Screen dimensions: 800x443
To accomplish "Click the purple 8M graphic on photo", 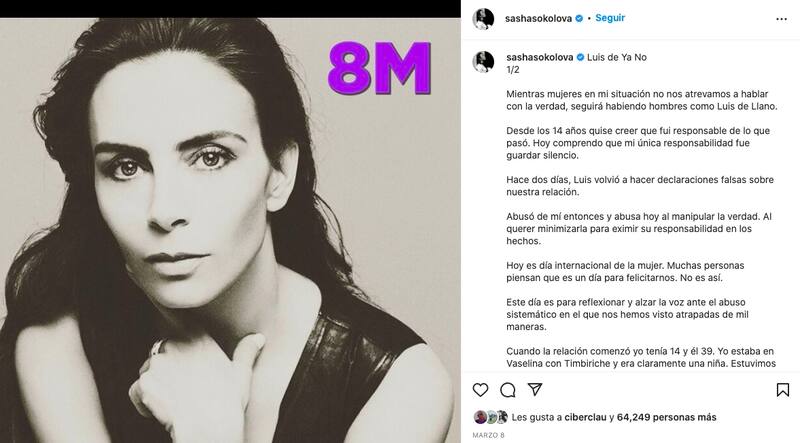I will click(380, 69).
